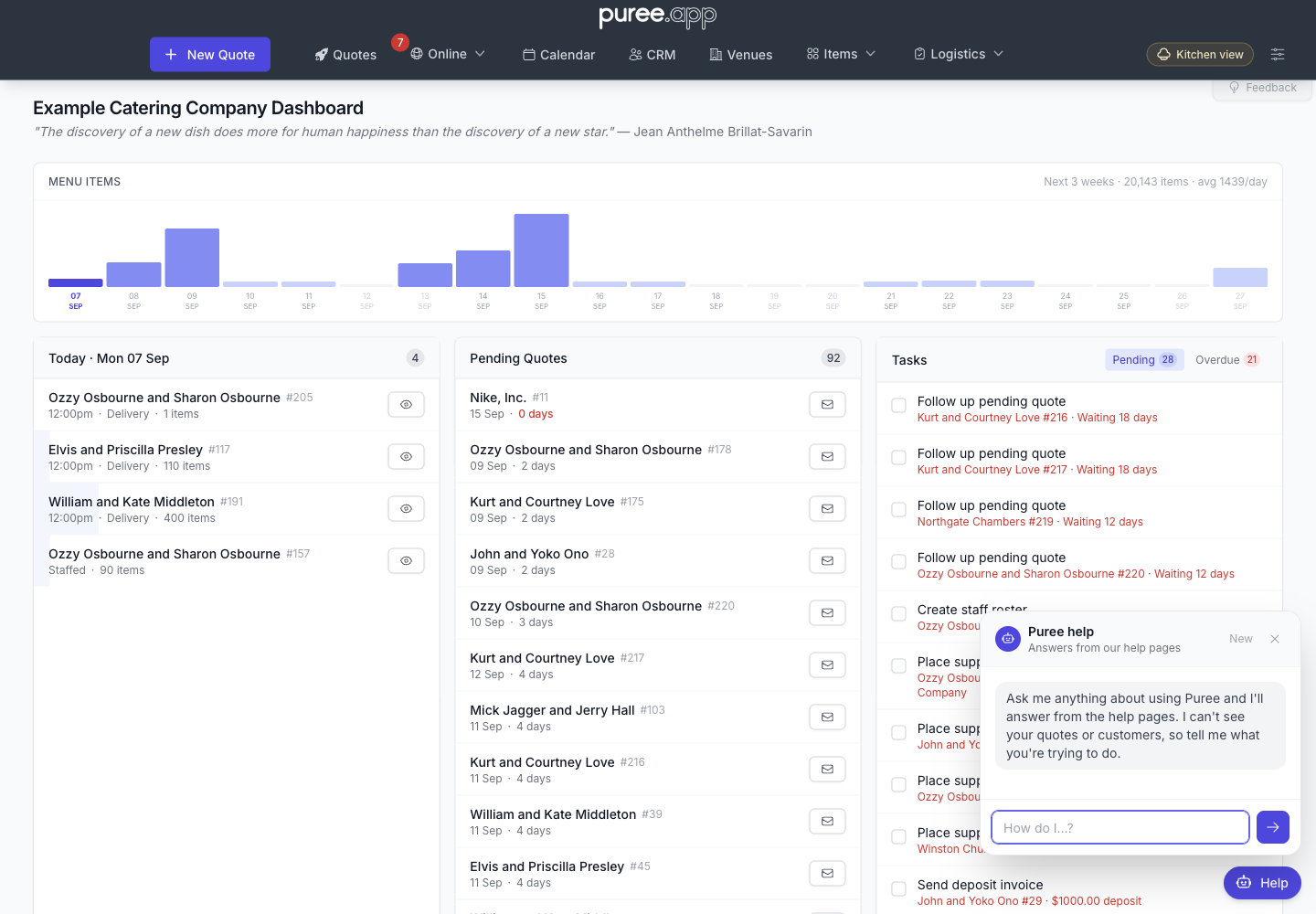
Task: Click the puree.app logo
Action: [x=658, y=16]
